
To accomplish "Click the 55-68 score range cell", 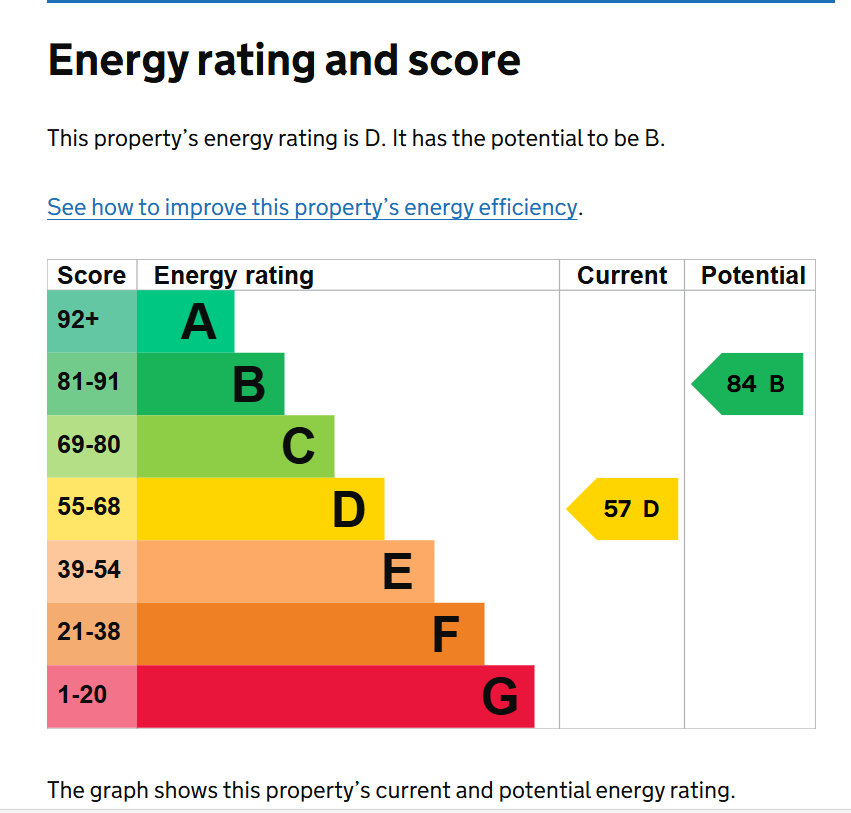I will pos(91,509).
